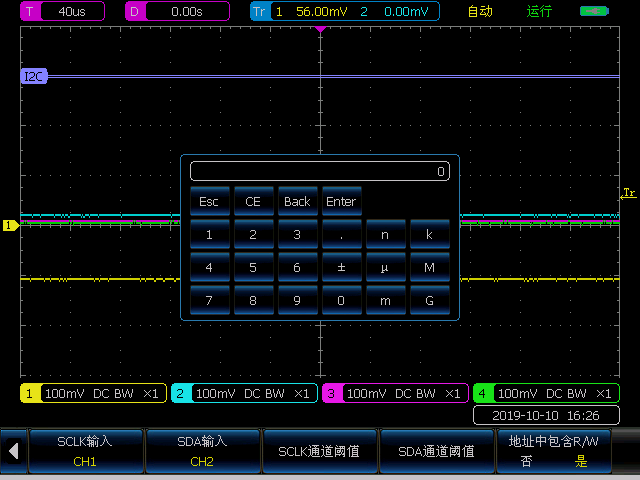Image resolution: width=640 pixels, height=480 pixels.
Task: Tap the kilo (k) unit key
Action: [x=429, y=235]
